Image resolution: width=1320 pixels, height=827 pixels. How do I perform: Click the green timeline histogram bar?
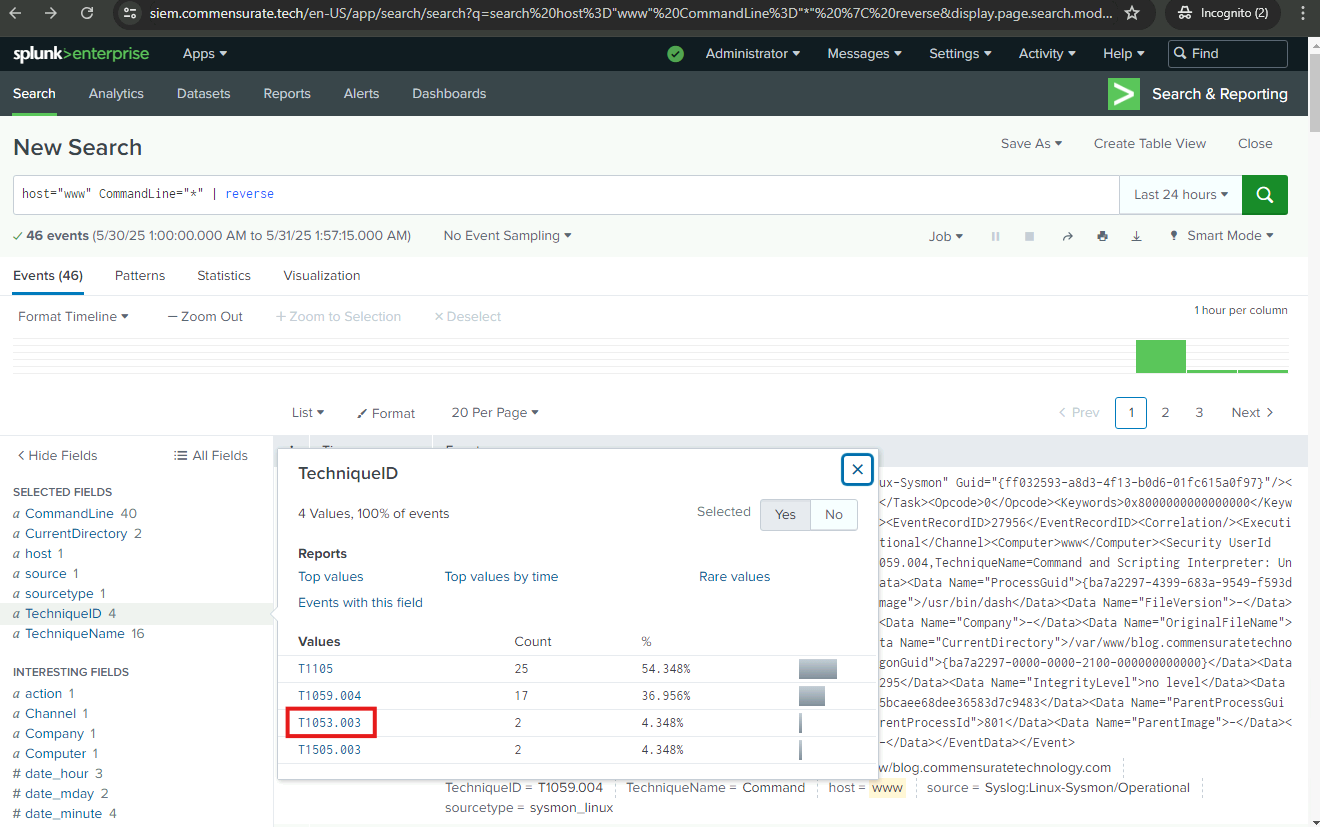coord(1160,356)
